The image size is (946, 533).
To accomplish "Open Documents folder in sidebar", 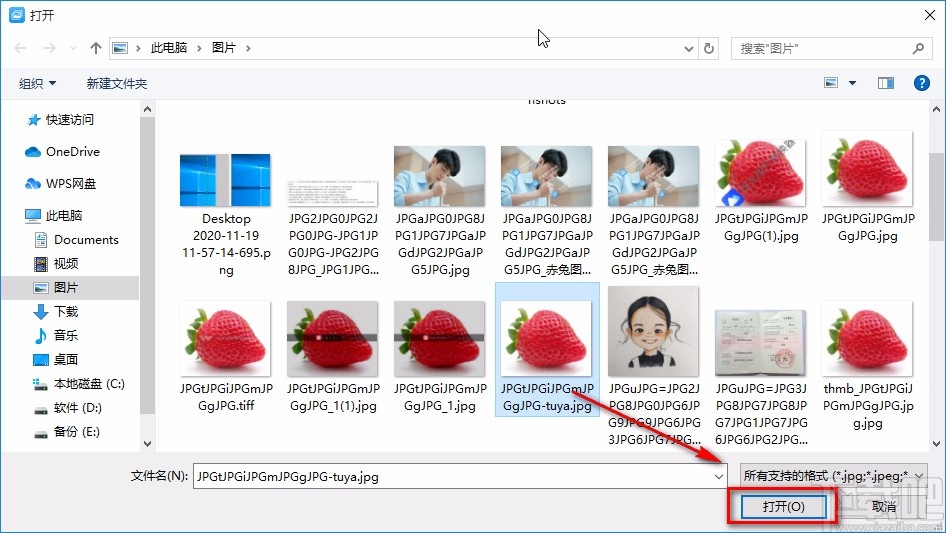I will pos(76,240).
